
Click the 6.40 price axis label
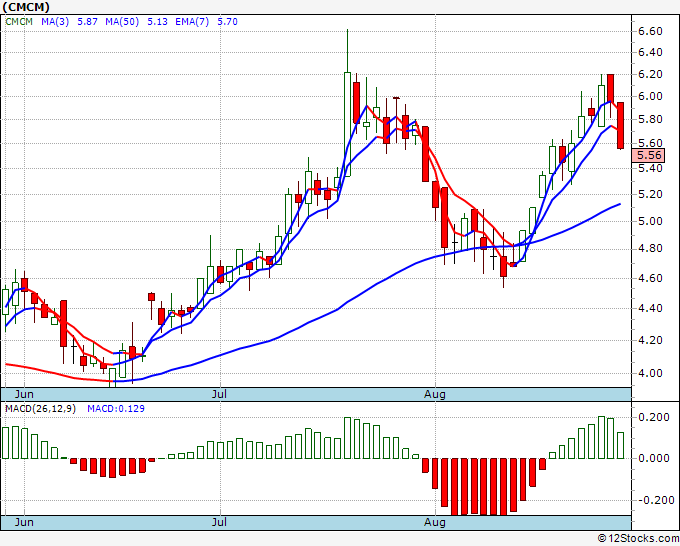tap(650, 52)
